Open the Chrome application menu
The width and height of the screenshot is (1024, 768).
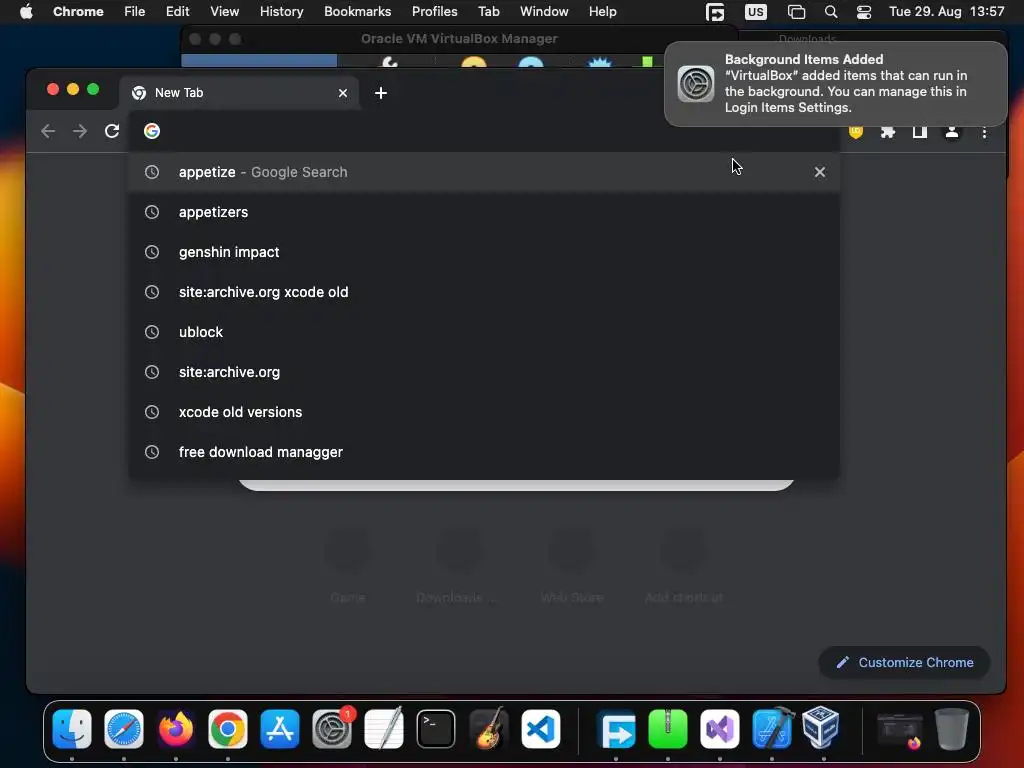coord(78,12)
